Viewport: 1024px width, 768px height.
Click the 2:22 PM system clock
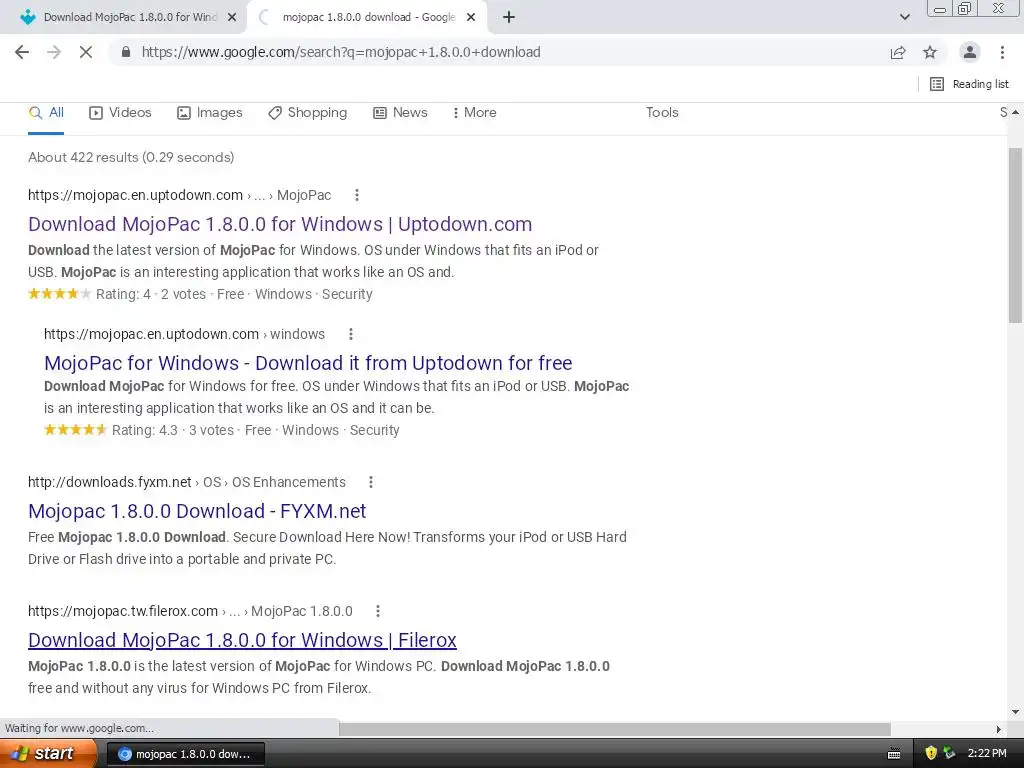(987, 754)
